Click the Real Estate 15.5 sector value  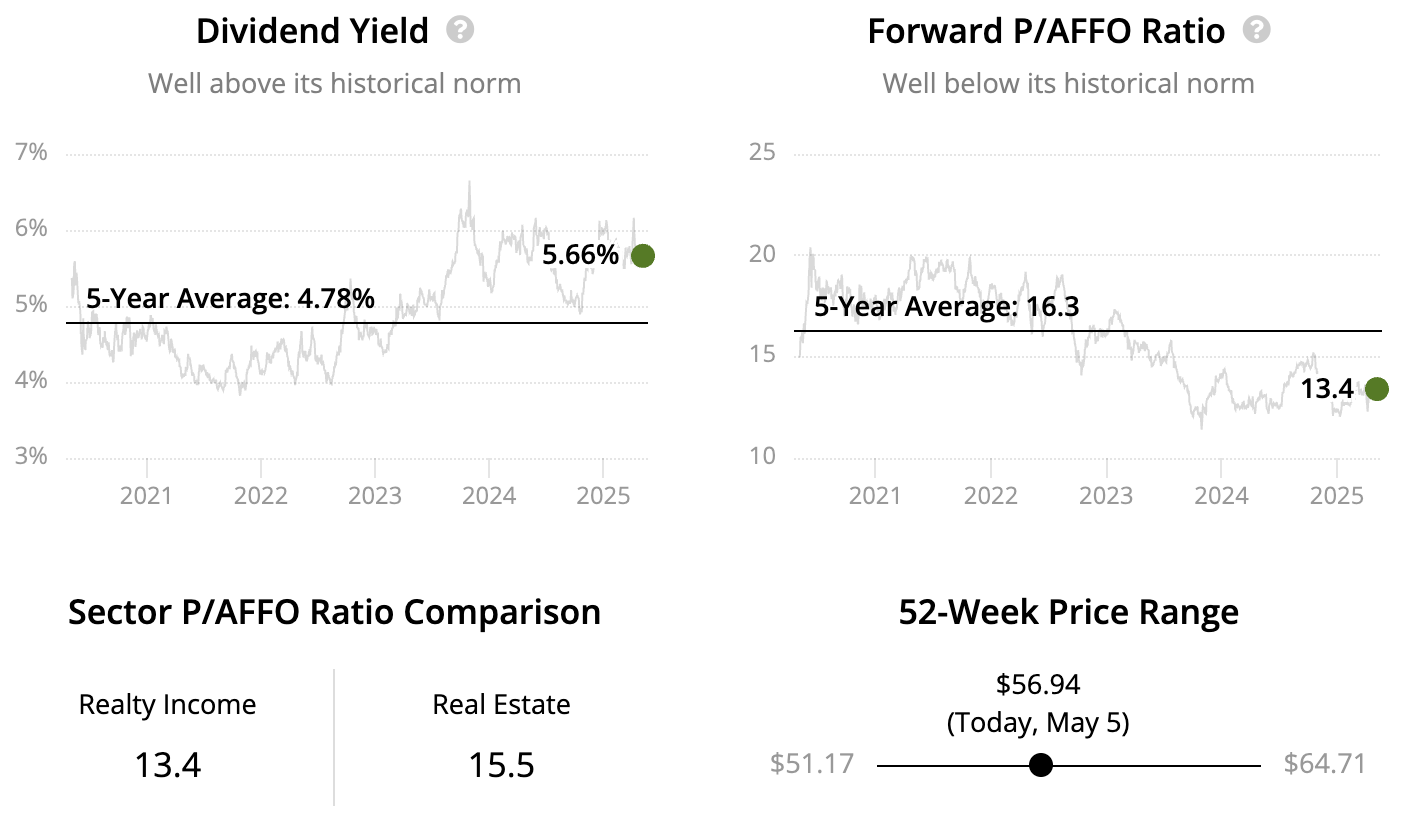coord(501,766)
